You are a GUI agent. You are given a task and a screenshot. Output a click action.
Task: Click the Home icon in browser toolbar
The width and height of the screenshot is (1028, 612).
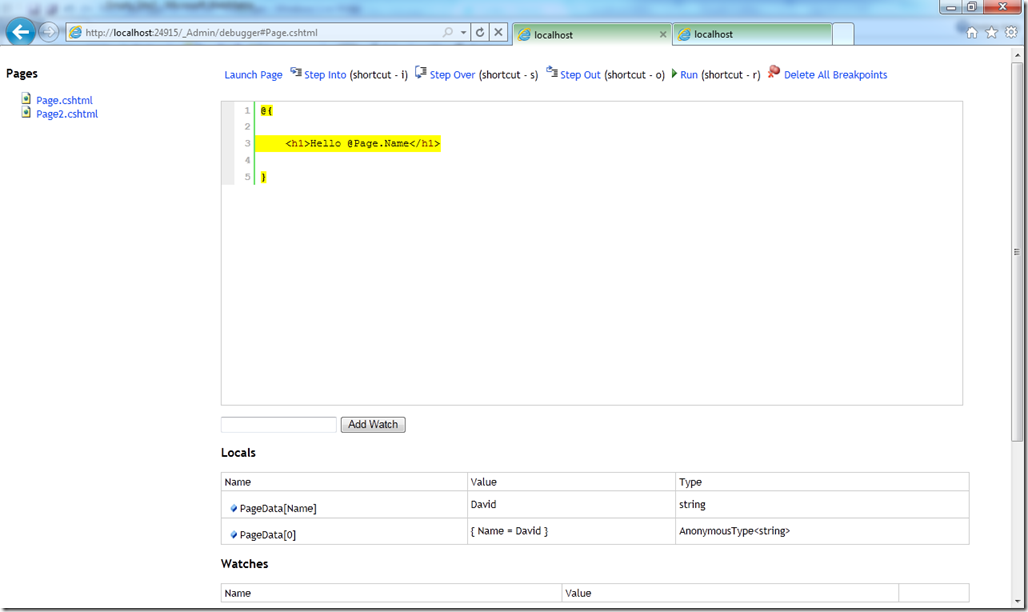[x=972, y=32]
